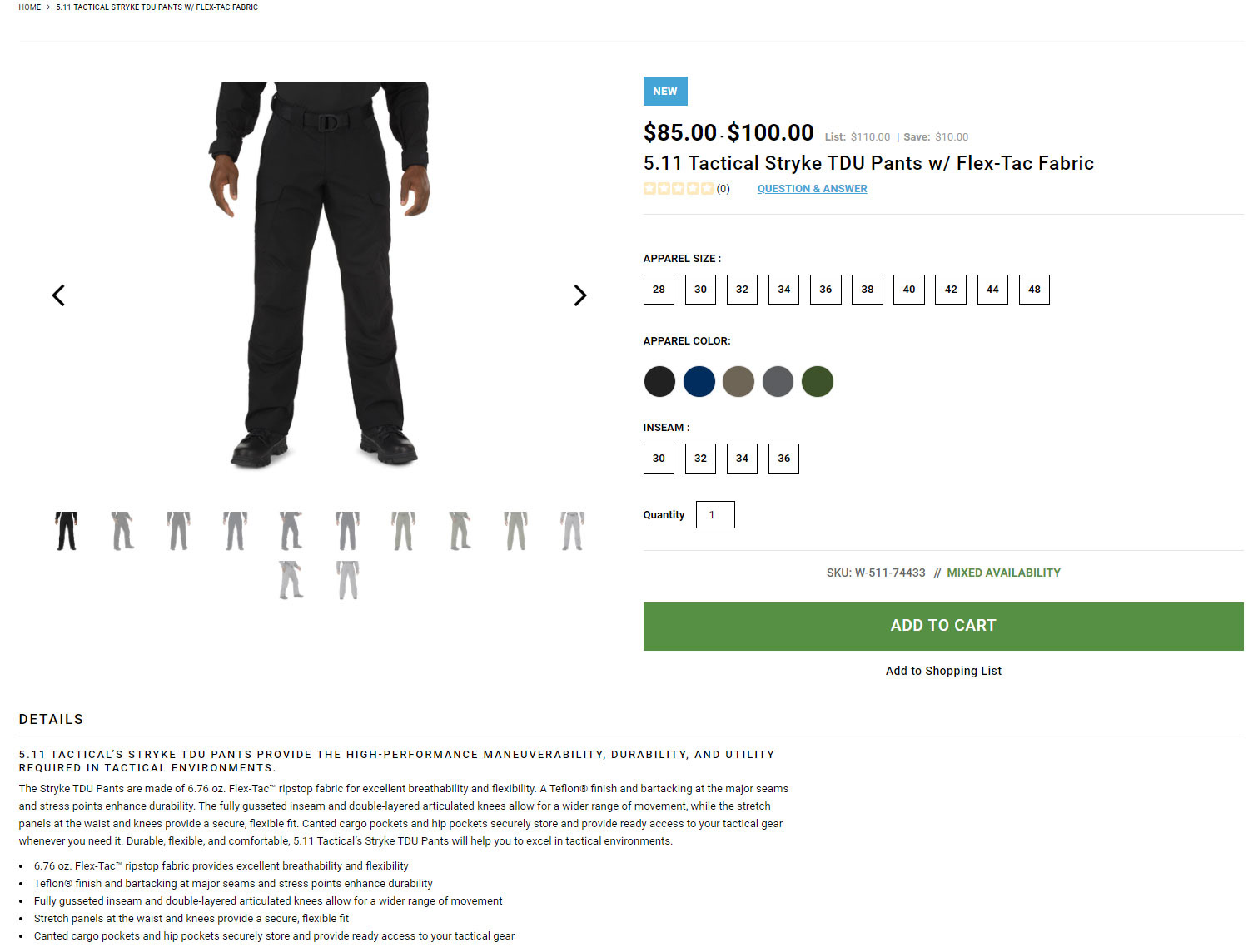The height and width of the screenshot is (952, 1258).
Task: Click the blue NEW badge
Action: coord(665,92)
